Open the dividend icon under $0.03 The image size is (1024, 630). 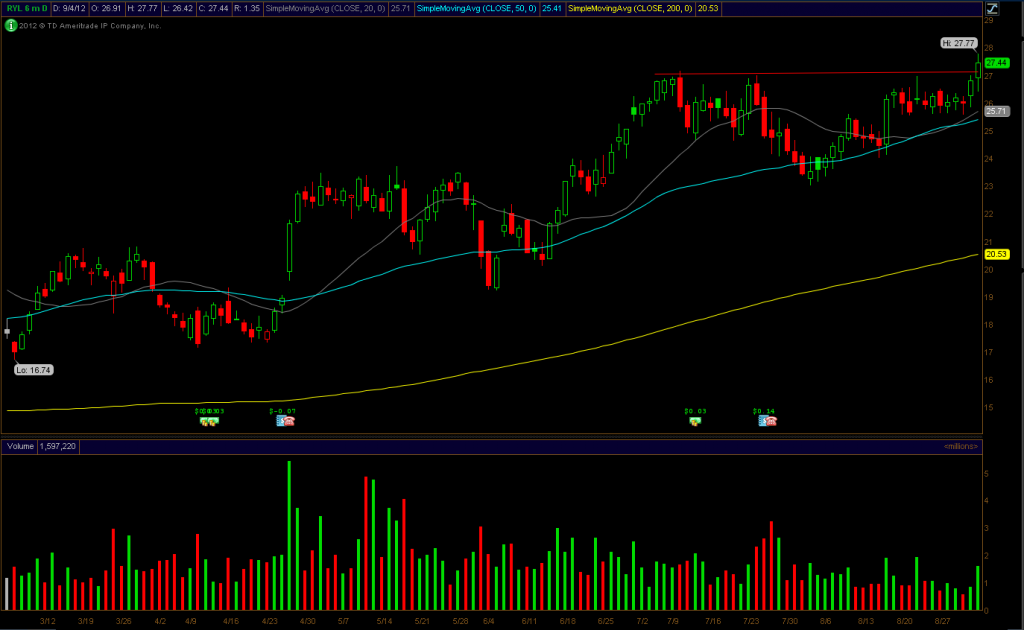pyautogui.click(x=695, y=421)
